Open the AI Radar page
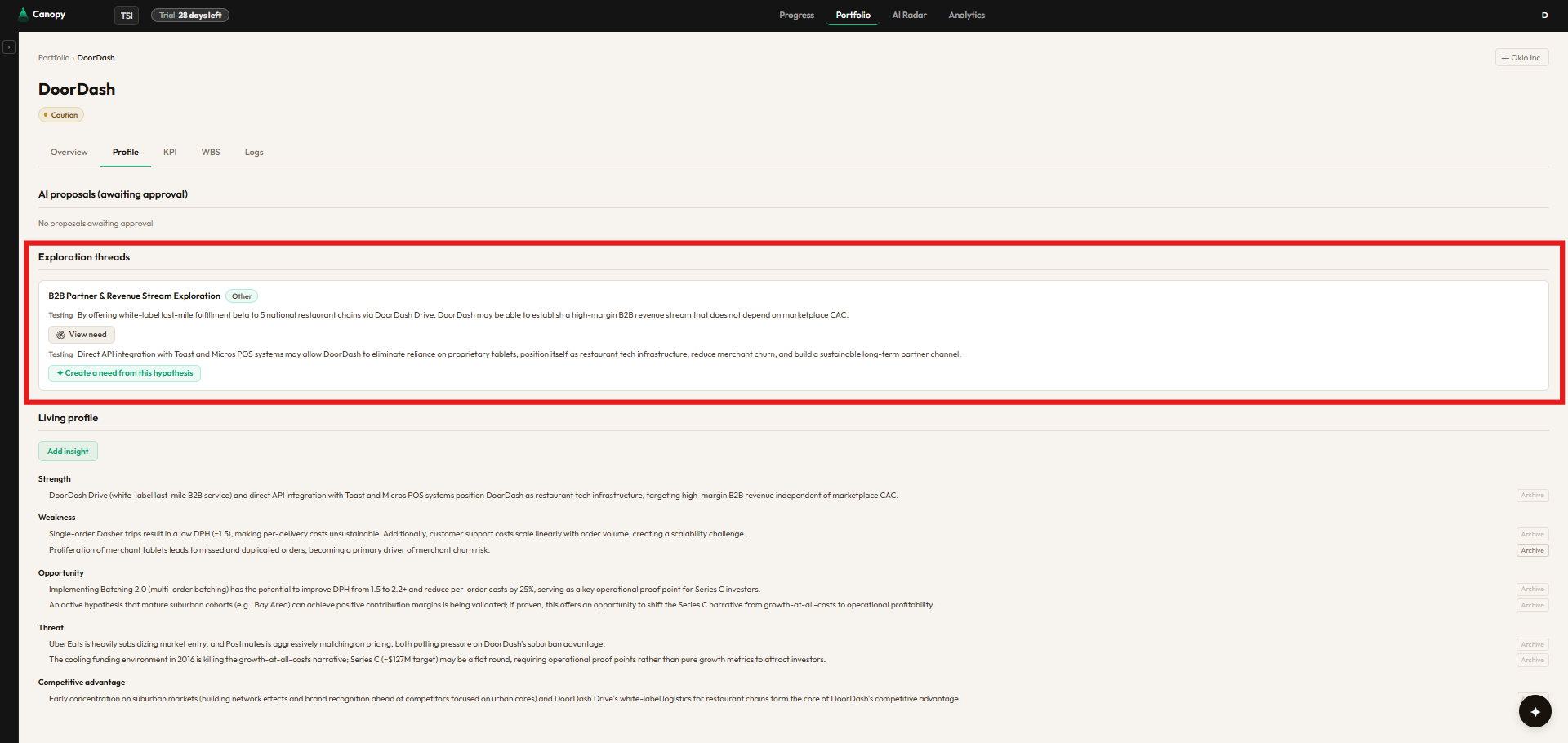 (x=909, y=16)
